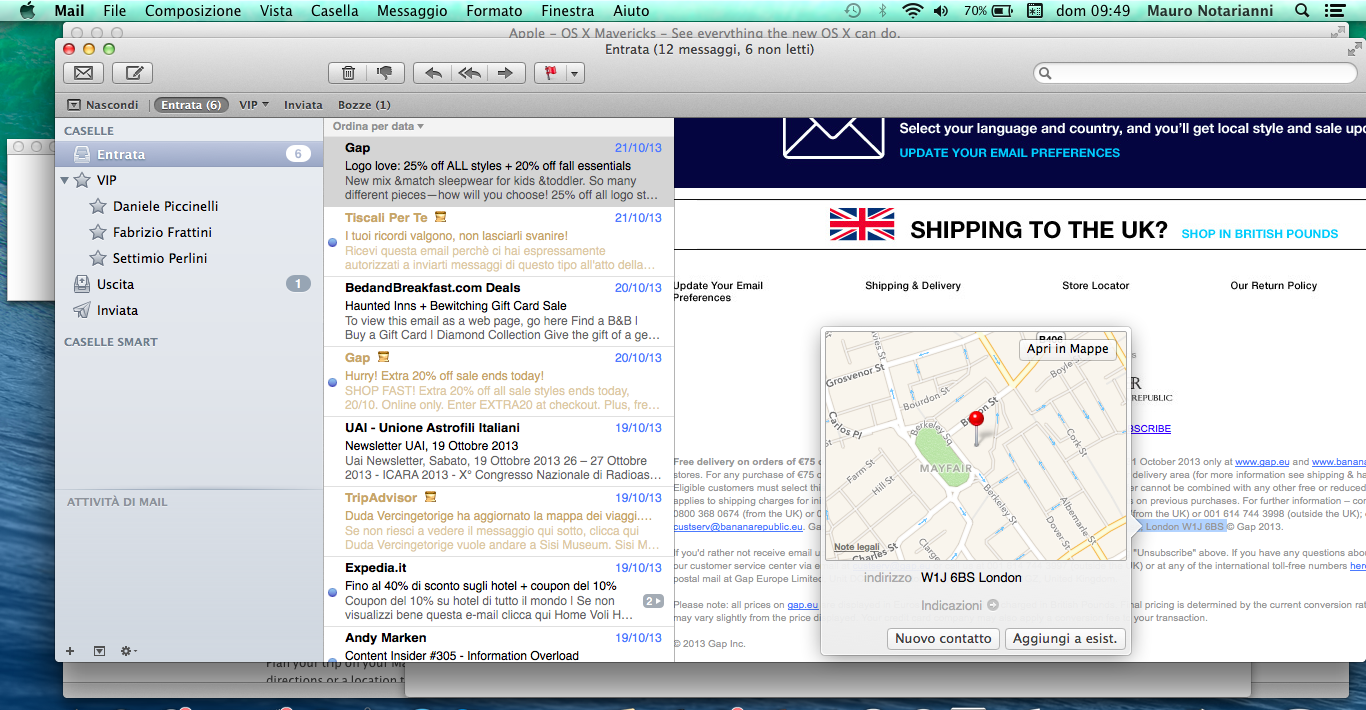Hide mailboxes with Nascondi button
The height and width of the screenshot is (710, 1366).
click(x=103, y=105)
